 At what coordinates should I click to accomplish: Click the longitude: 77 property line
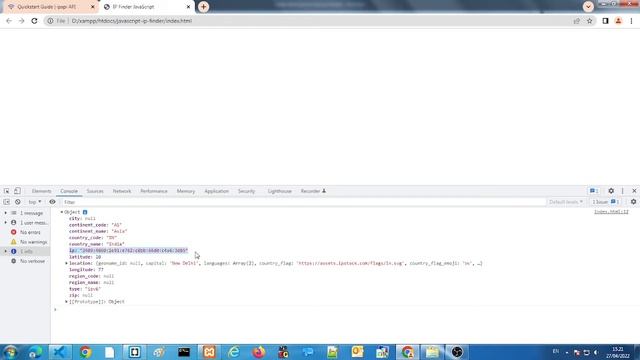click(86, 270)
